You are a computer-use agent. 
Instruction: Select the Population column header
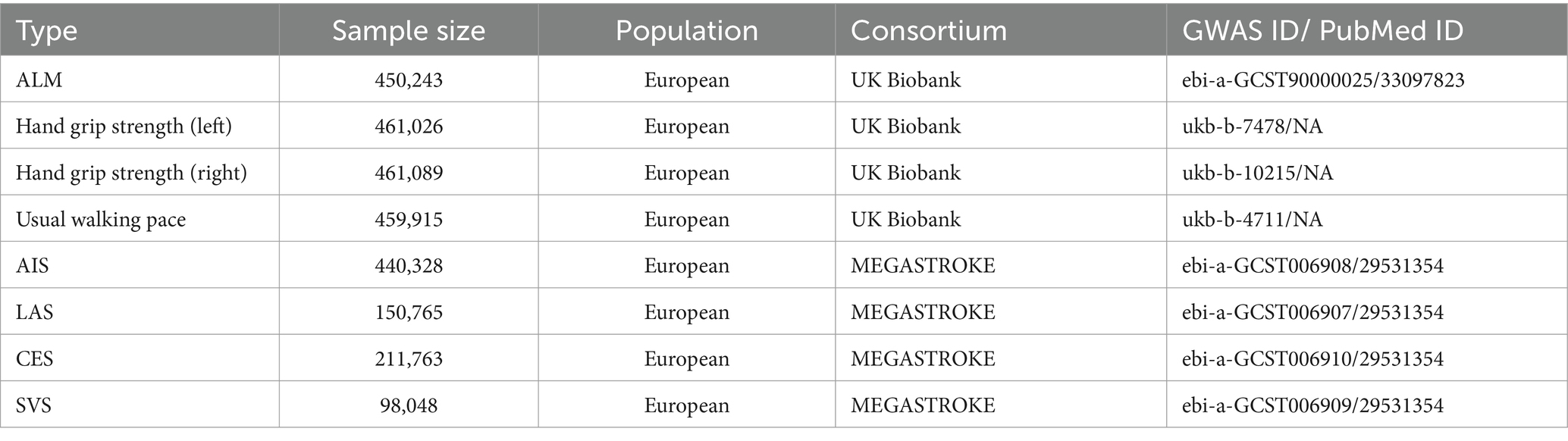(687, 30)
